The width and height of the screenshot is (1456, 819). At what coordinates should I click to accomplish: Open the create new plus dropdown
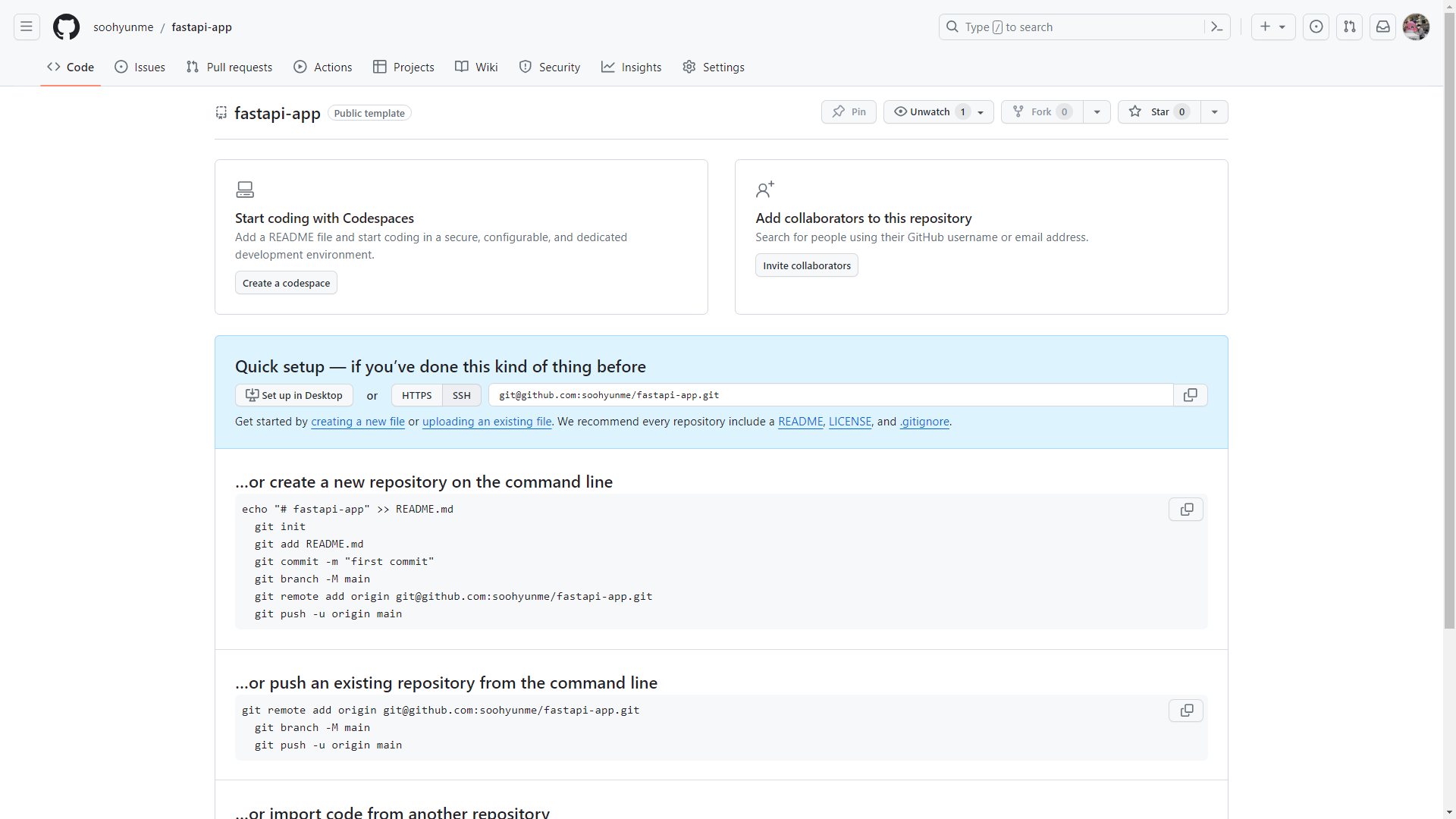pos(1272,27)
